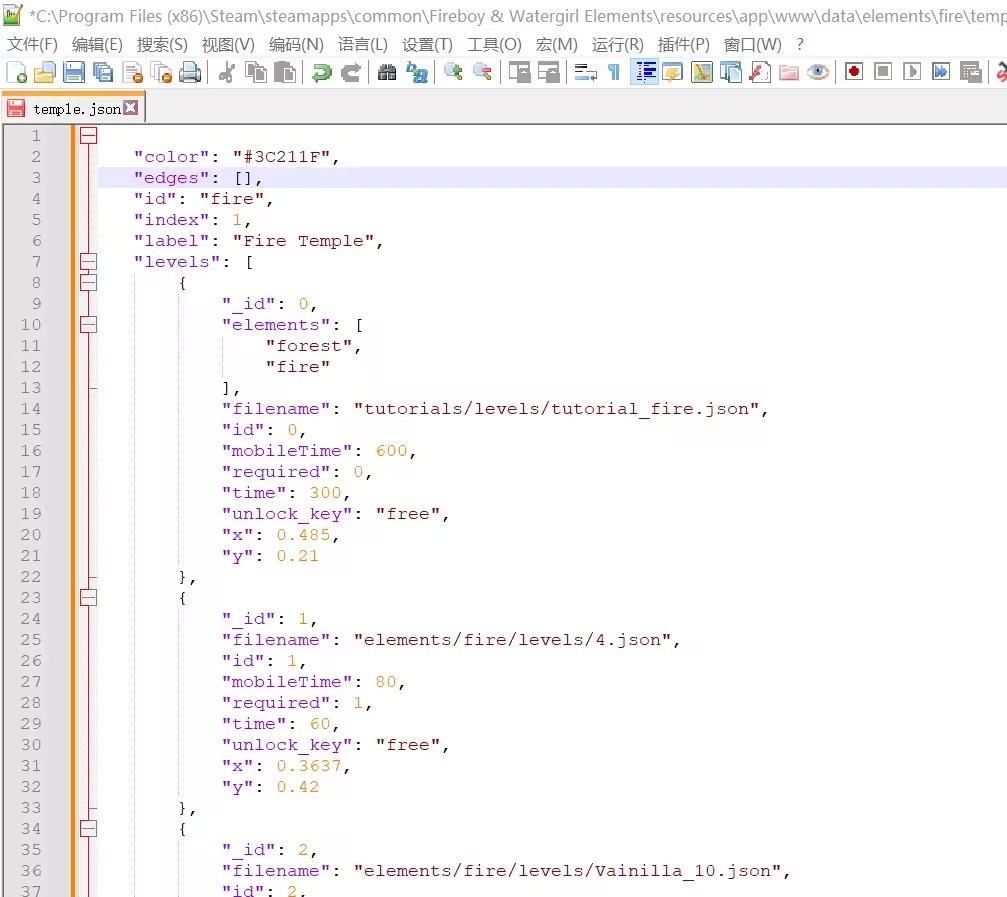This screenshot has width=1007, height=897.
Task: Click the Redo arrow icon
Action: [x=351, y=73]
